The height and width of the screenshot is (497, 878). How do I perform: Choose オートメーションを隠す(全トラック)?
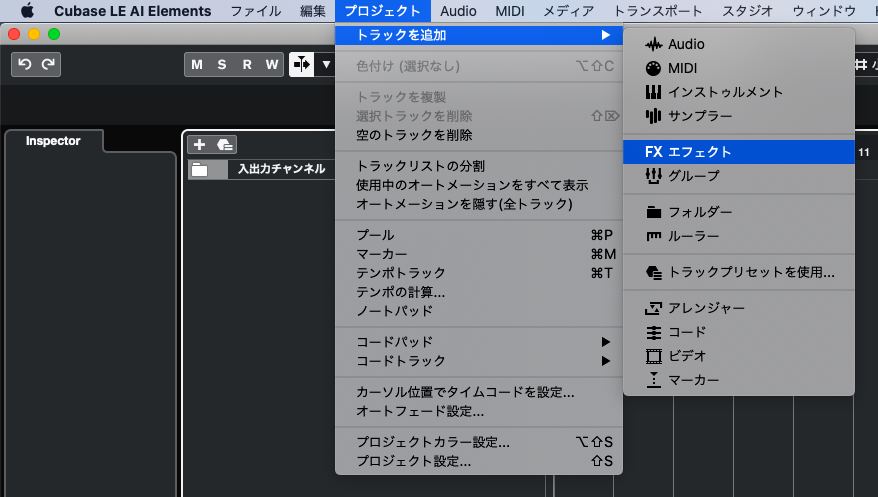479,204
